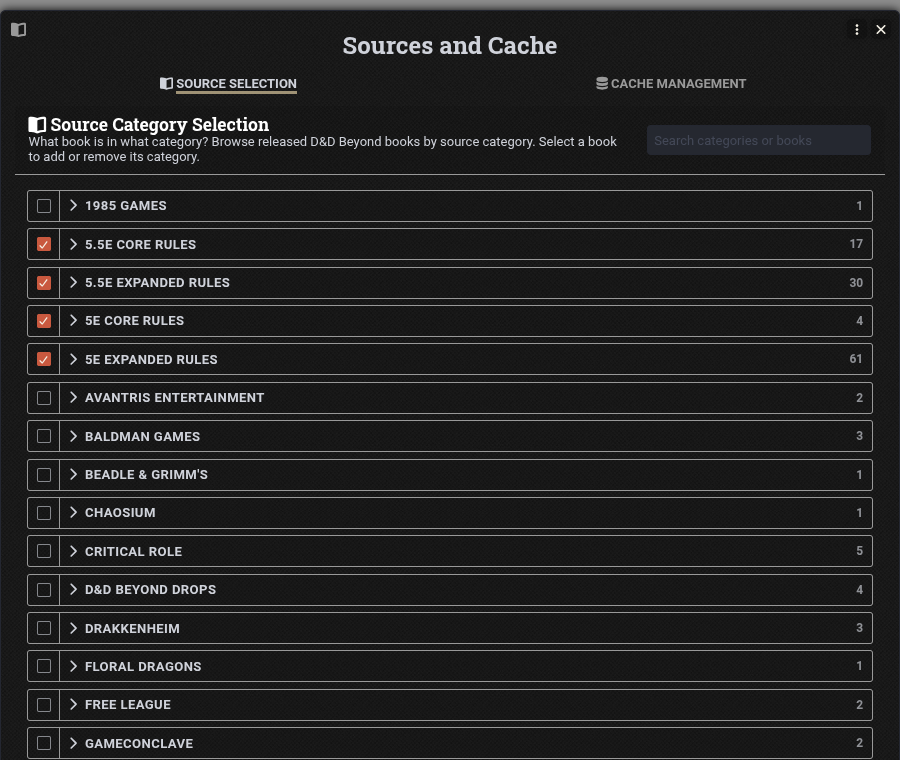The width and height of the screenshot is (900, 760).
Task: Click the count 17 on 5.5E Core Rules
Action: click(x=856, y=244)
